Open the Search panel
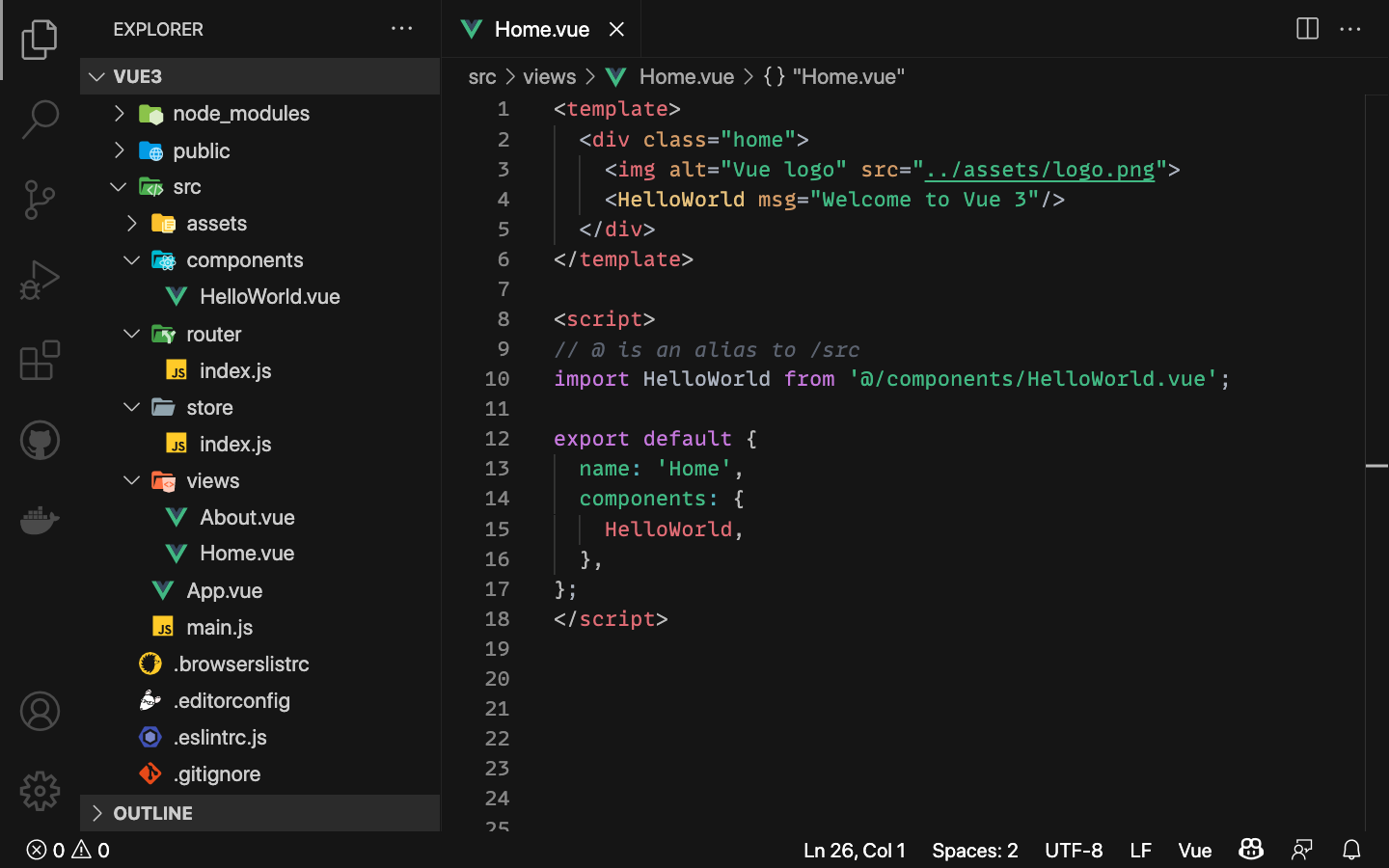This screenshot has width=1389, height=868. 40,118
